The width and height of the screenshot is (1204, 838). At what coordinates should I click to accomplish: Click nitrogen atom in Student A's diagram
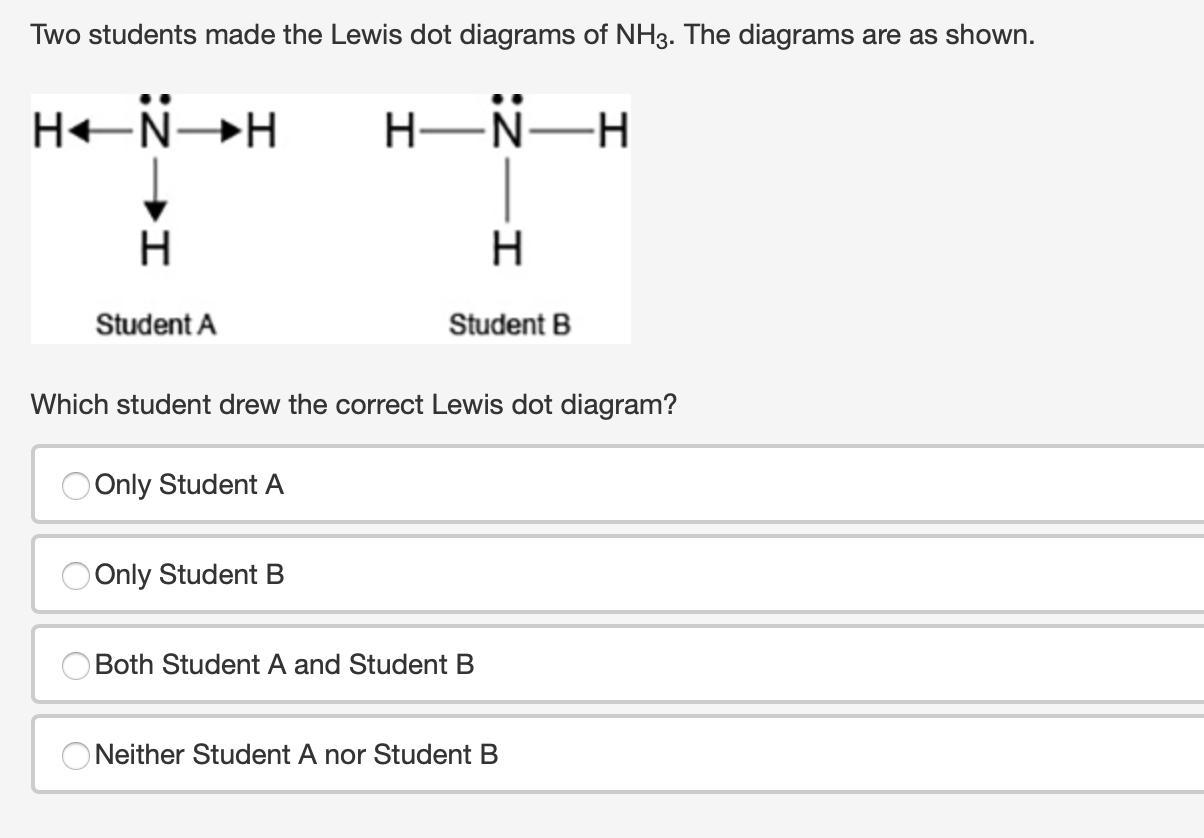[x=154, y=132]
